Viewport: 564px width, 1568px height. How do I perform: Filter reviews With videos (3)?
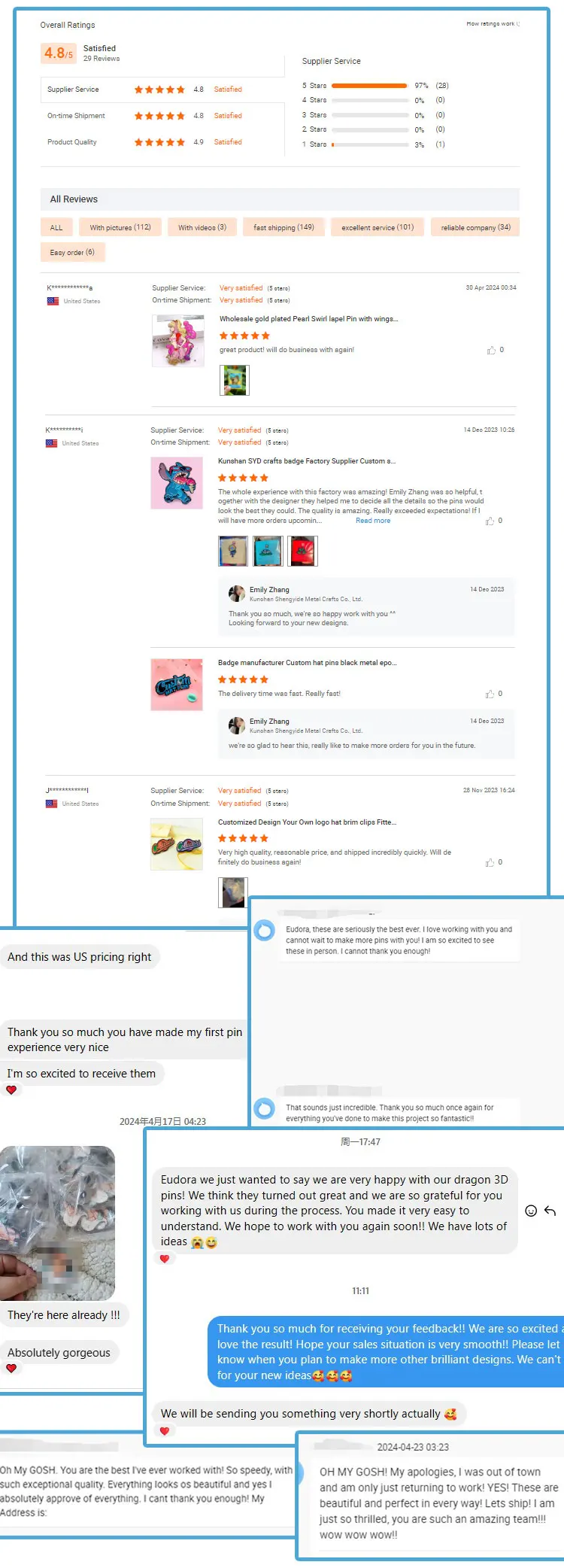[202, 227]
